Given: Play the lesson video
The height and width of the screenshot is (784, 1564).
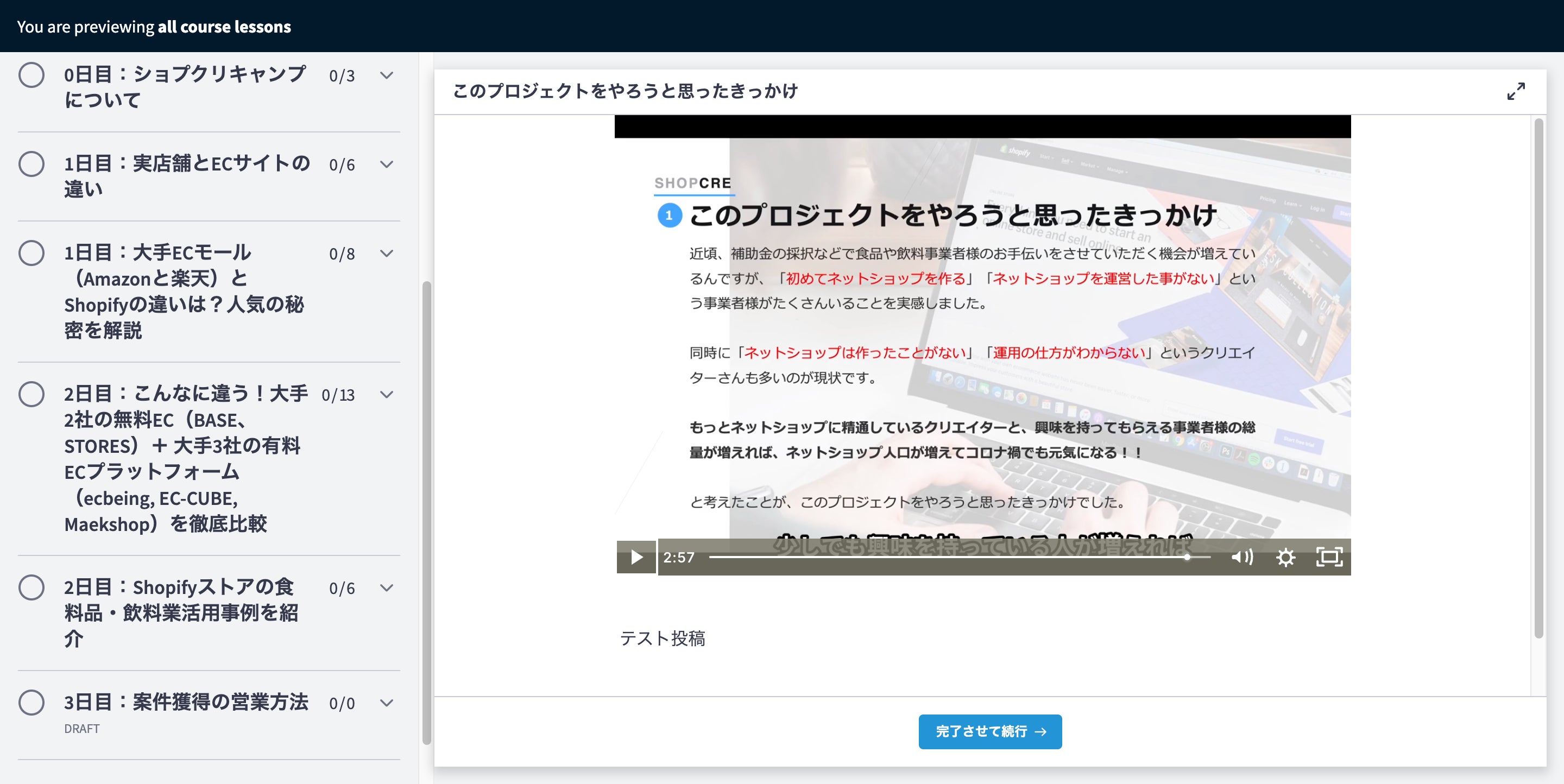Looking at the screenshot, I should (x=636, y=557).
